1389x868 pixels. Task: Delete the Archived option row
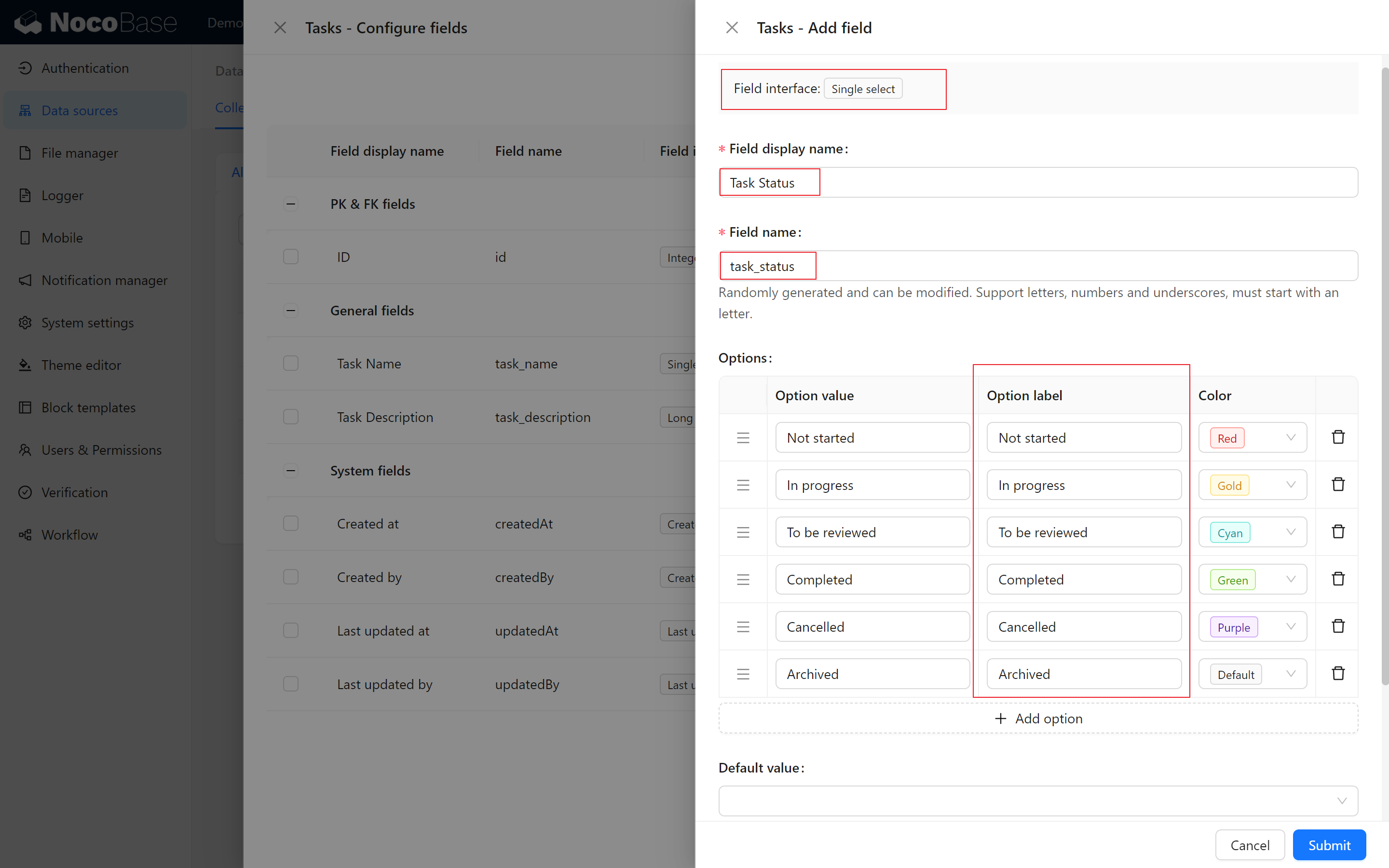pos(1338,673)
